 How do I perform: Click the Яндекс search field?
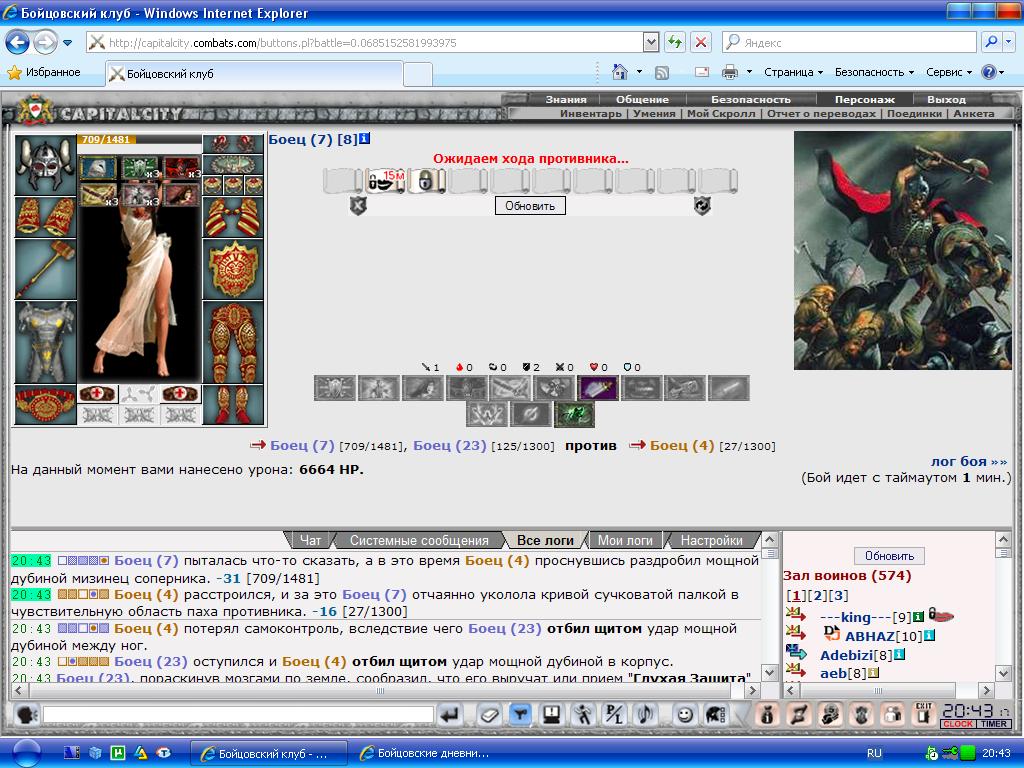pyautogui.click(x=849, y=42)
